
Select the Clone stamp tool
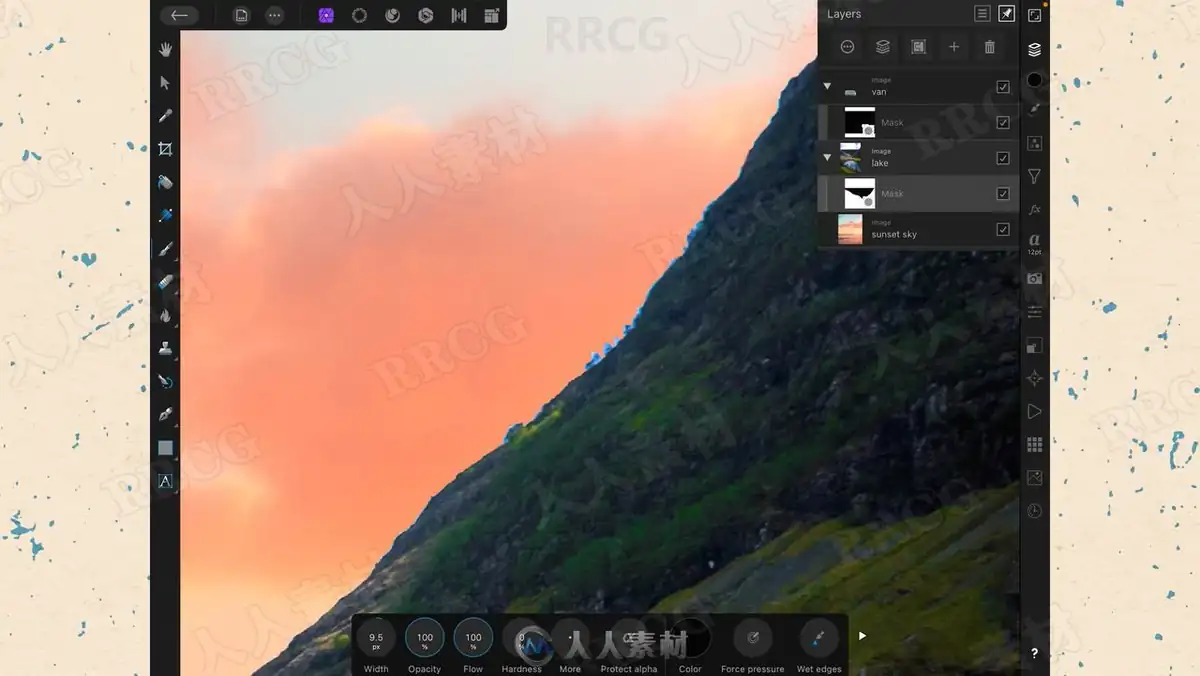point(165,348)
